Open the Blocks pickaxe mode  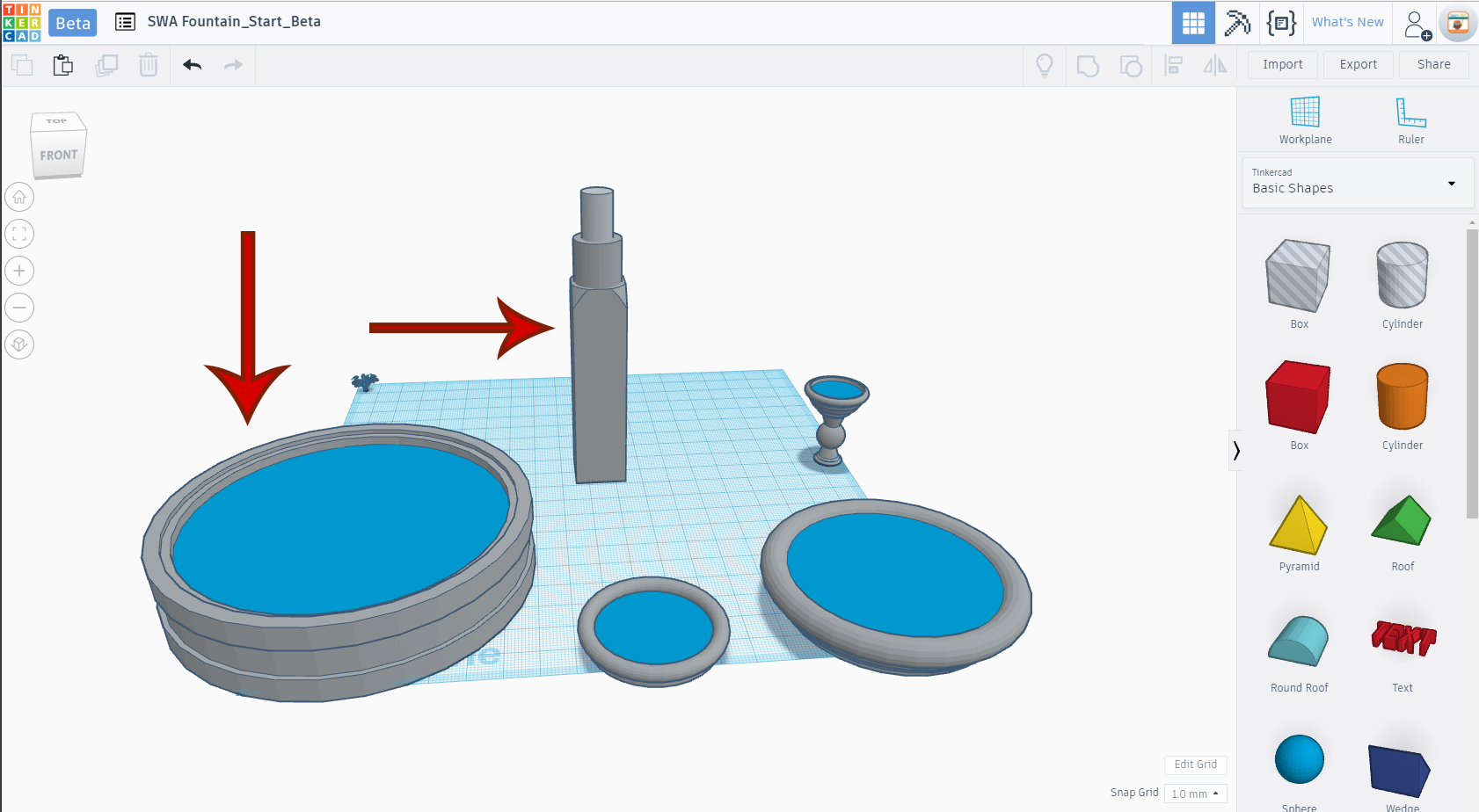pyautogui.click(x=1237, y=23)
